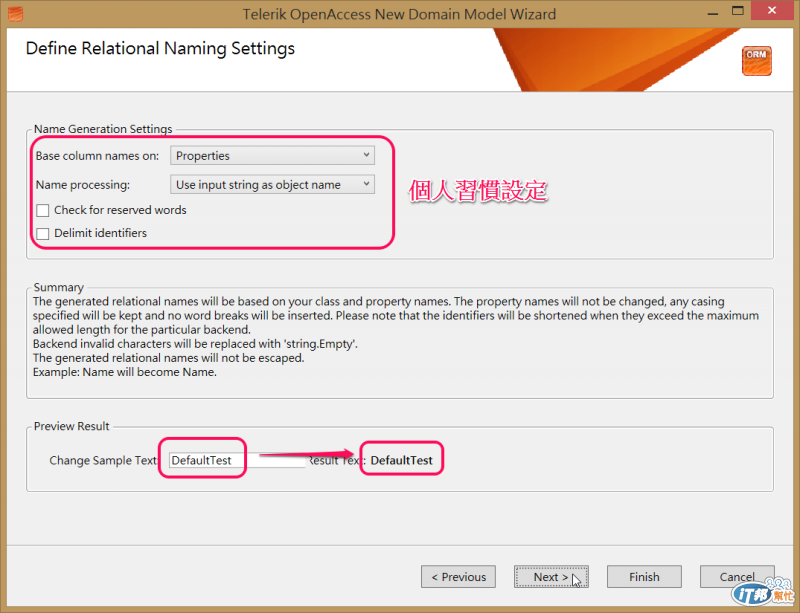Click the Summary group label
800x613 pixels.
(x=59, y=287)
